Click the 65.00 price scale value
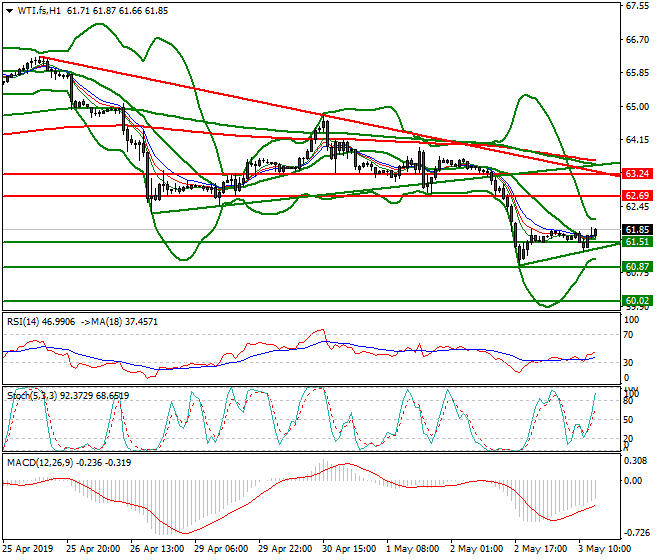660x560 pixels. (637, 107)
